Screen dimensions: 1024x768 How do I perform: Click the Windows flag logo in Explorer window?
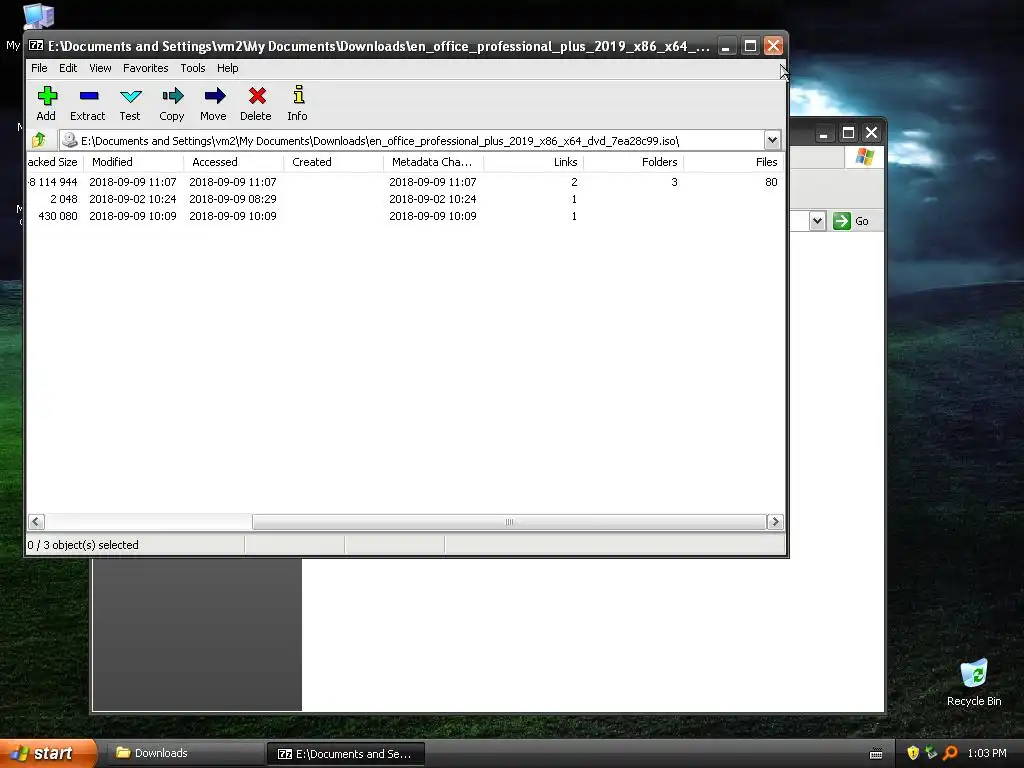[865, 157]
